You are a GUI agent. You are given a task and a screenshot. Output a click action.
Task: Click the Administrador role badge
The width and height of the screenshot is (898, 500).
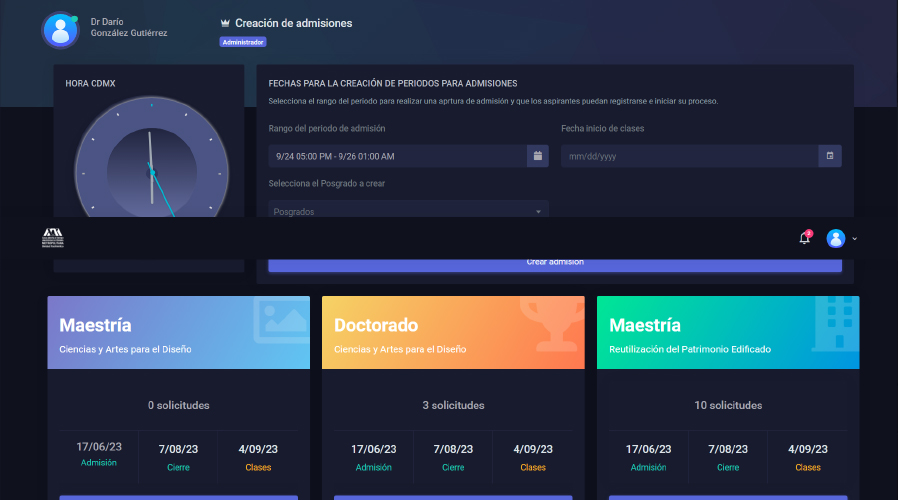click(x=243, y=42)
